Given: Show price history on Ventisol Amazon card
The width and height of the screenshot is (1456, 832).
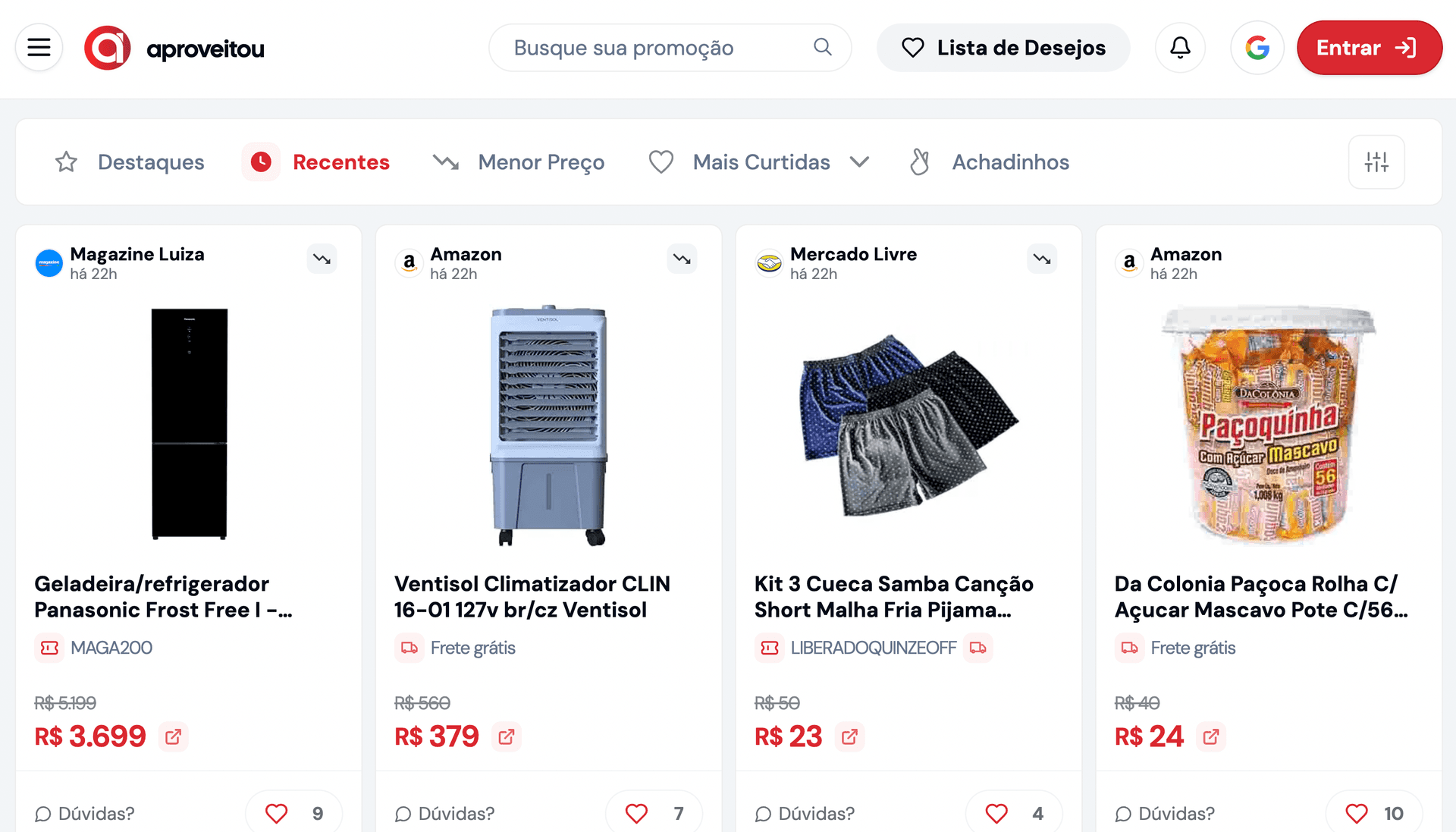Looking at the screenshot, I should pos(682,259).
